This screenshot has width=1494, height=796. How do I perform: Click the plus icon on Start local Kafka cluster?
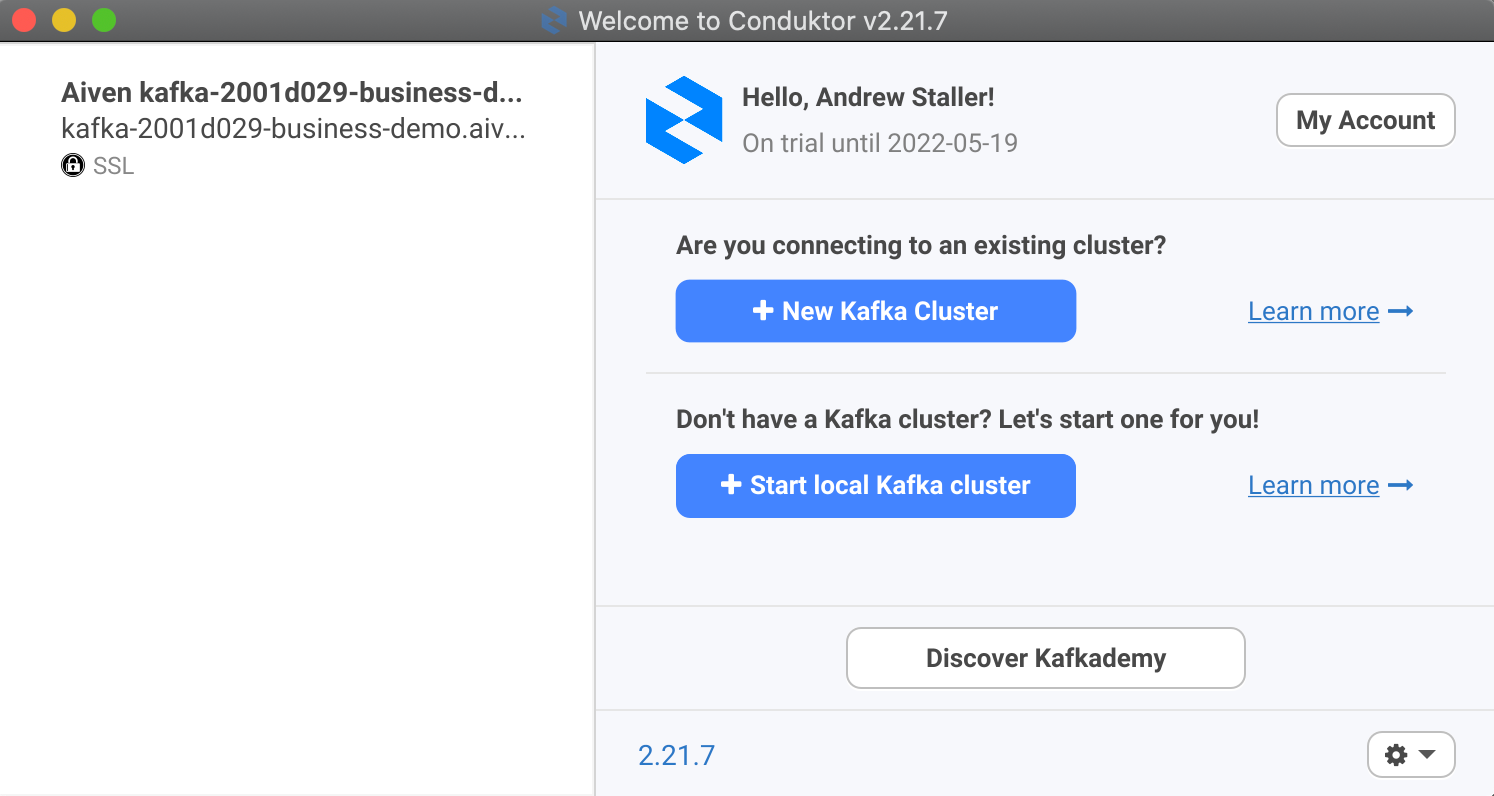click(x=731, y=485)
